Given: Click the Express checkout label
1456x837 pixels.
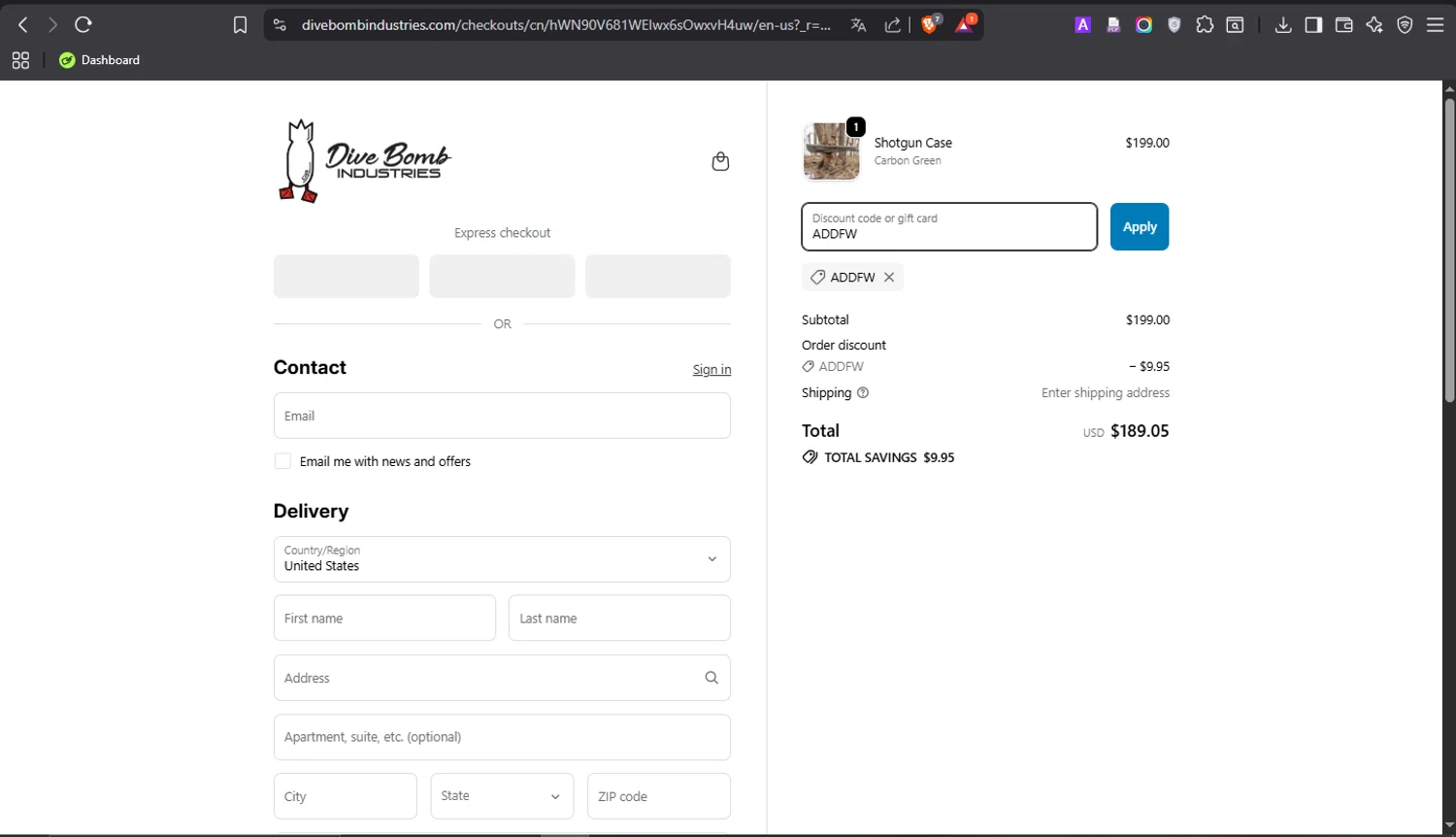Looking at the screenshot, I should click(502, 233).
